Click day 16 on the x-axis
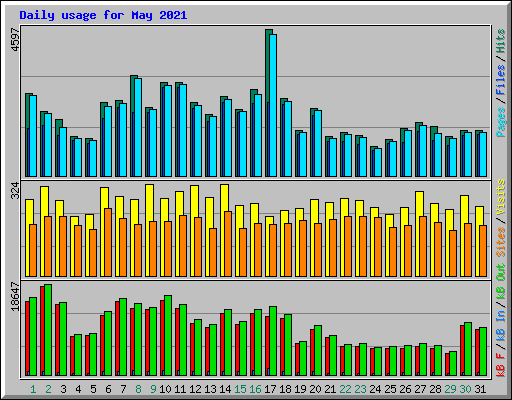 coord(255,389)
